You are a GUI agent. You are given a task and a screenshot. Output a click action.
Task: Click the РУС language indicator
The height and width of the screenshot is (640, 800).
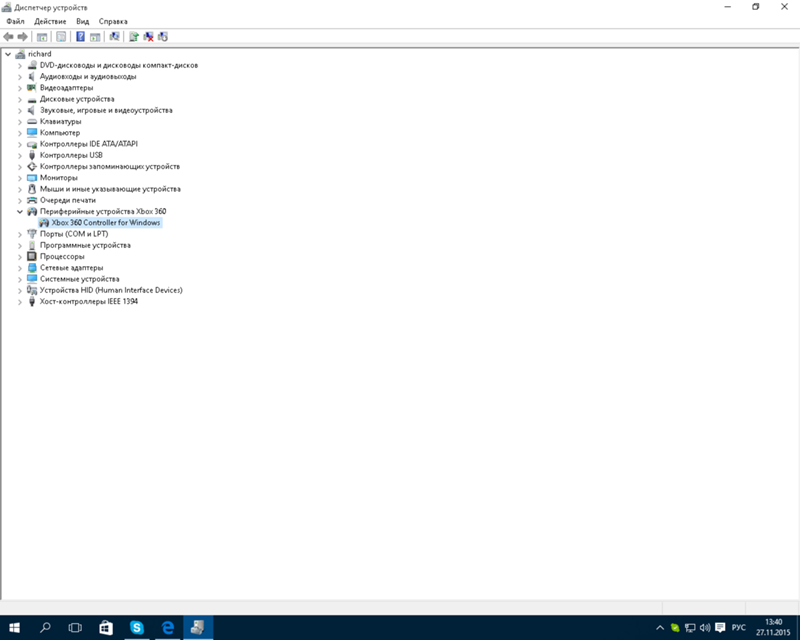[x=739, y=627]
